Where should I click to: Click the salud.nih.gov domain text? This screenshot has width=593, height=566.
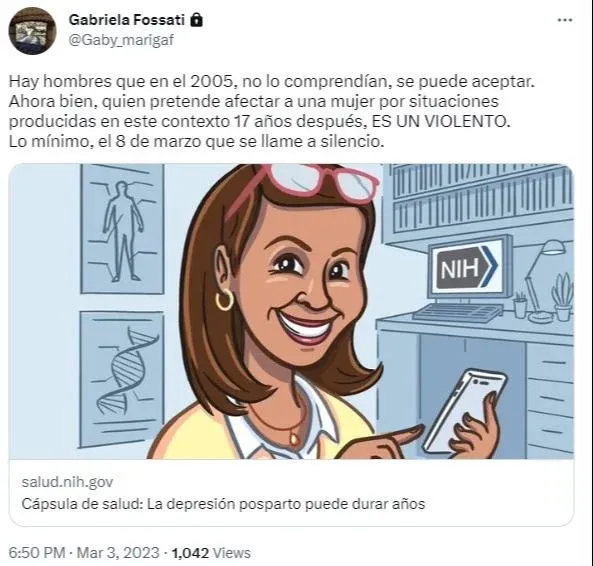click(x=67, y=482)
